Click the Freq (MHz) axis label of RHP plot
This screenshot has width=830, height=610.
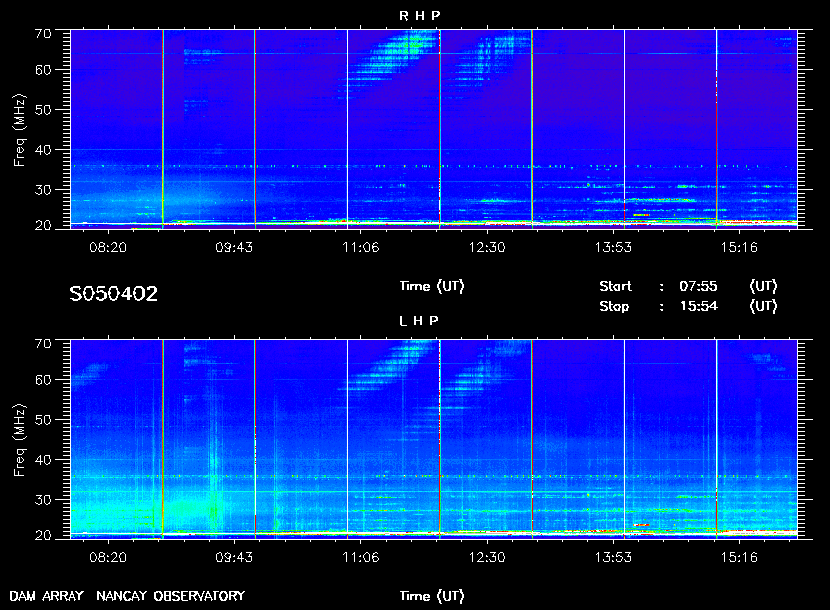(x=20, y=131)
